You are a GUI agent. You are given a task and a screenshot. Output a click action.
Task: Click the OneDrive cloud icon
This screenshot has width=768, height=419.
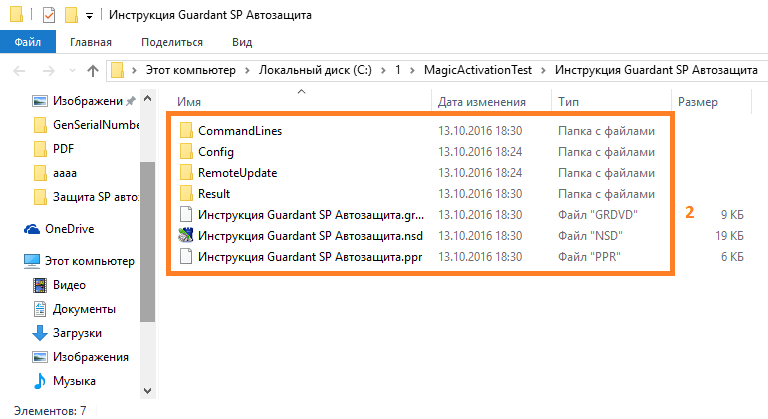(31, 229)
